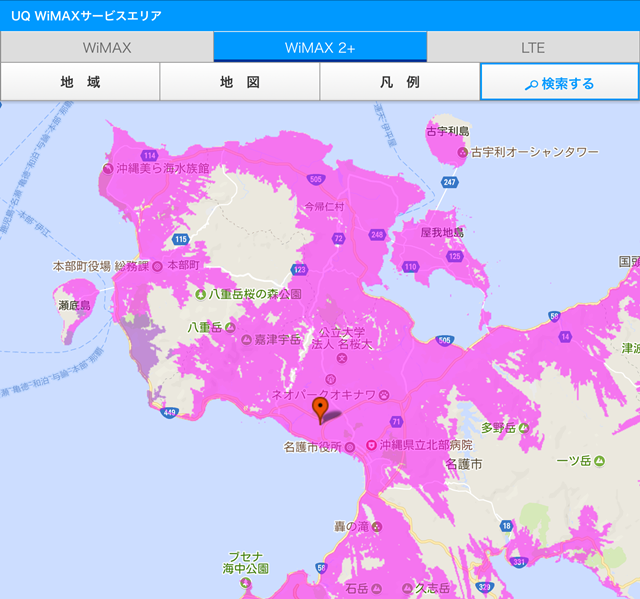Click the route 331 road shield
The height and width of the screenshot is (599, 640).
tap(519, 562)
